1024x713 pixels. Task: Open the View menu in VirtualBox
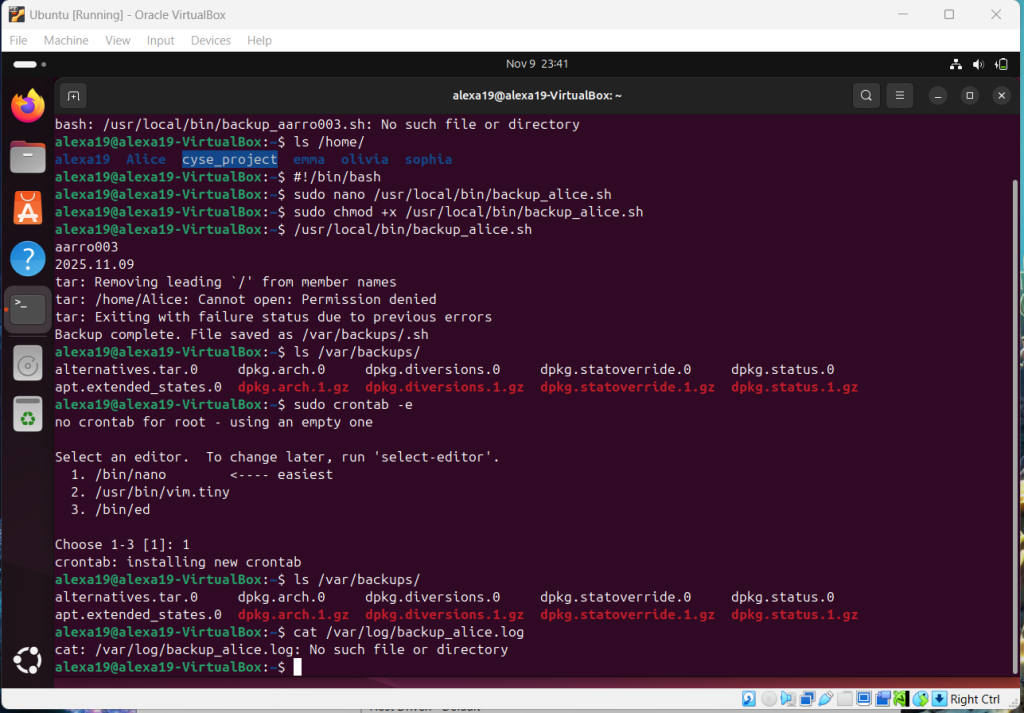(x=118, y=40)
